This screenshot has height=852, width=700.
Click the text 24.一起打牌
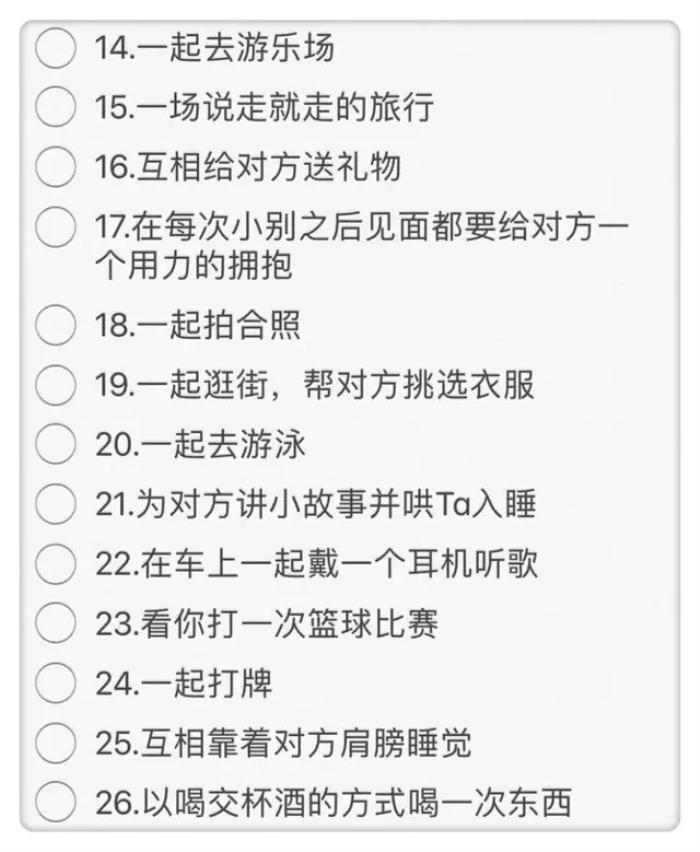184,683
